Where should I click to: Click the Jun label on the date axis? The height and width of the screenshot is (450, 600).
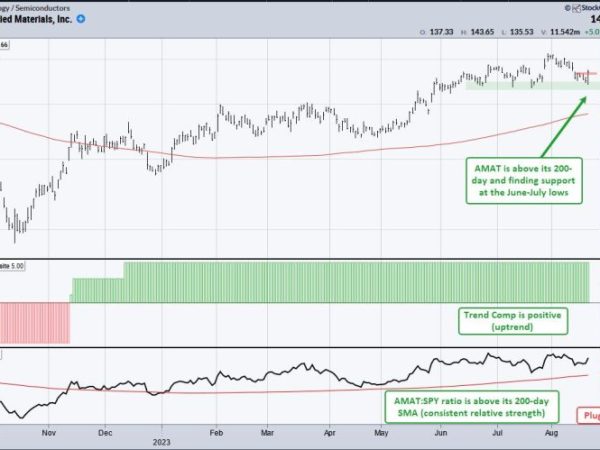[441, 433]
